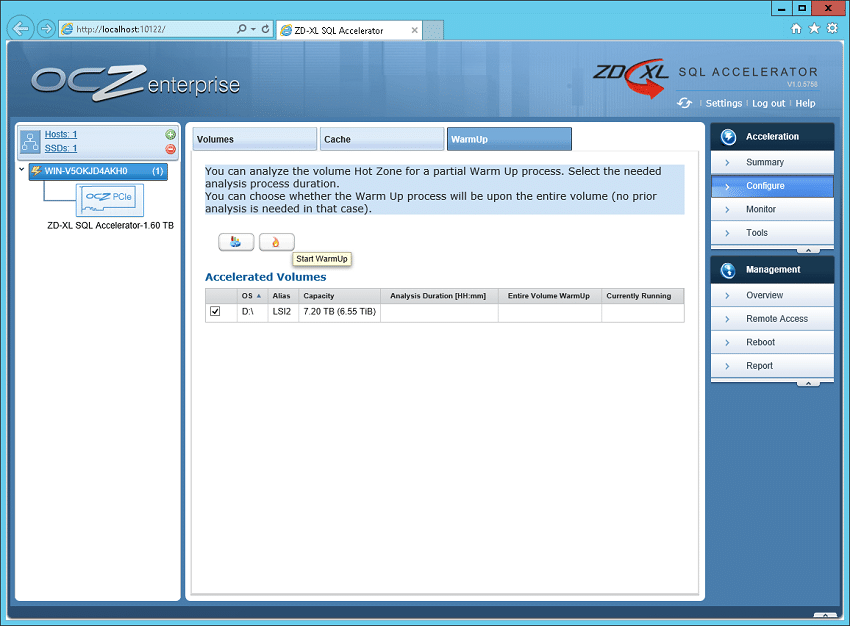
Task: Click the network topology icon beside Hosts
Action: coord(30,141)
